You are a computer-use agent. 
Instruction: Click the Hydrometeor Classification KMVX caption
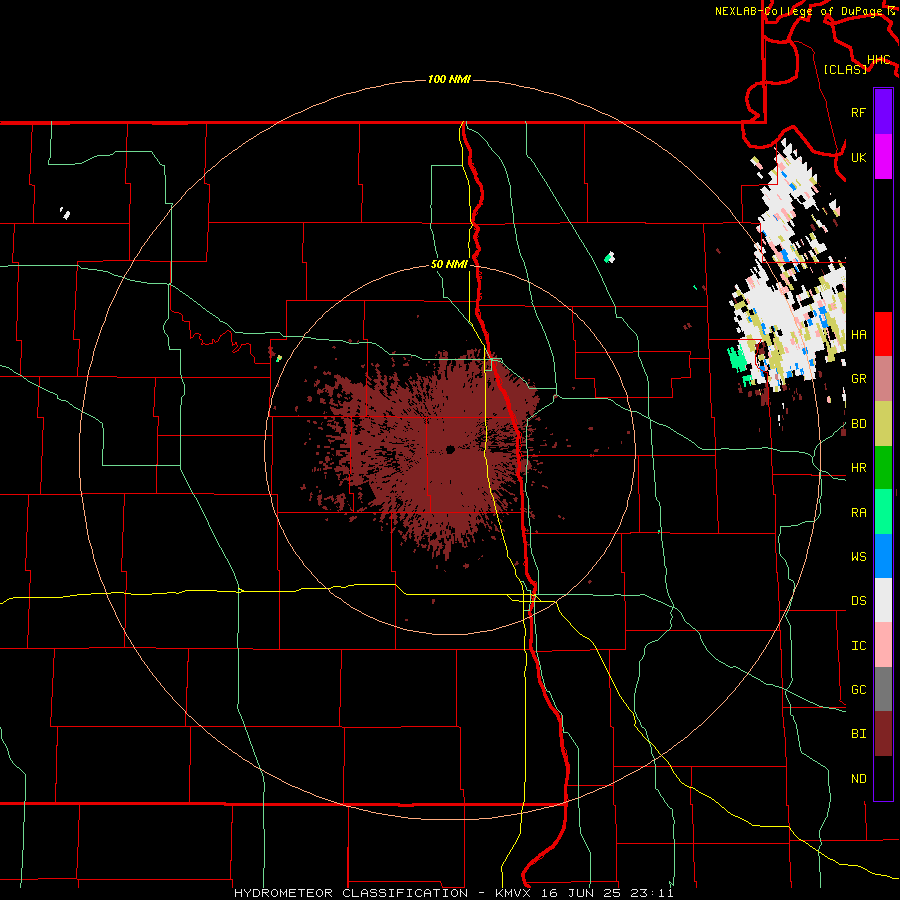pyautogui.click(x=453, y=893)
